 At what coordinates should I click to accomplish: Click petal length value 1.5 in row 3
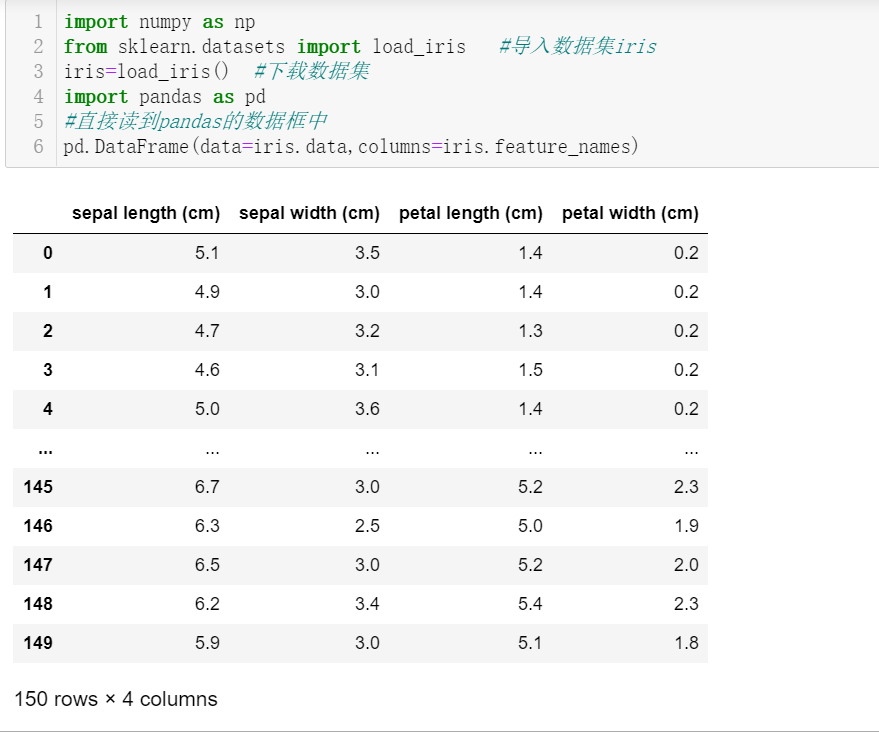tap(530, 370)
